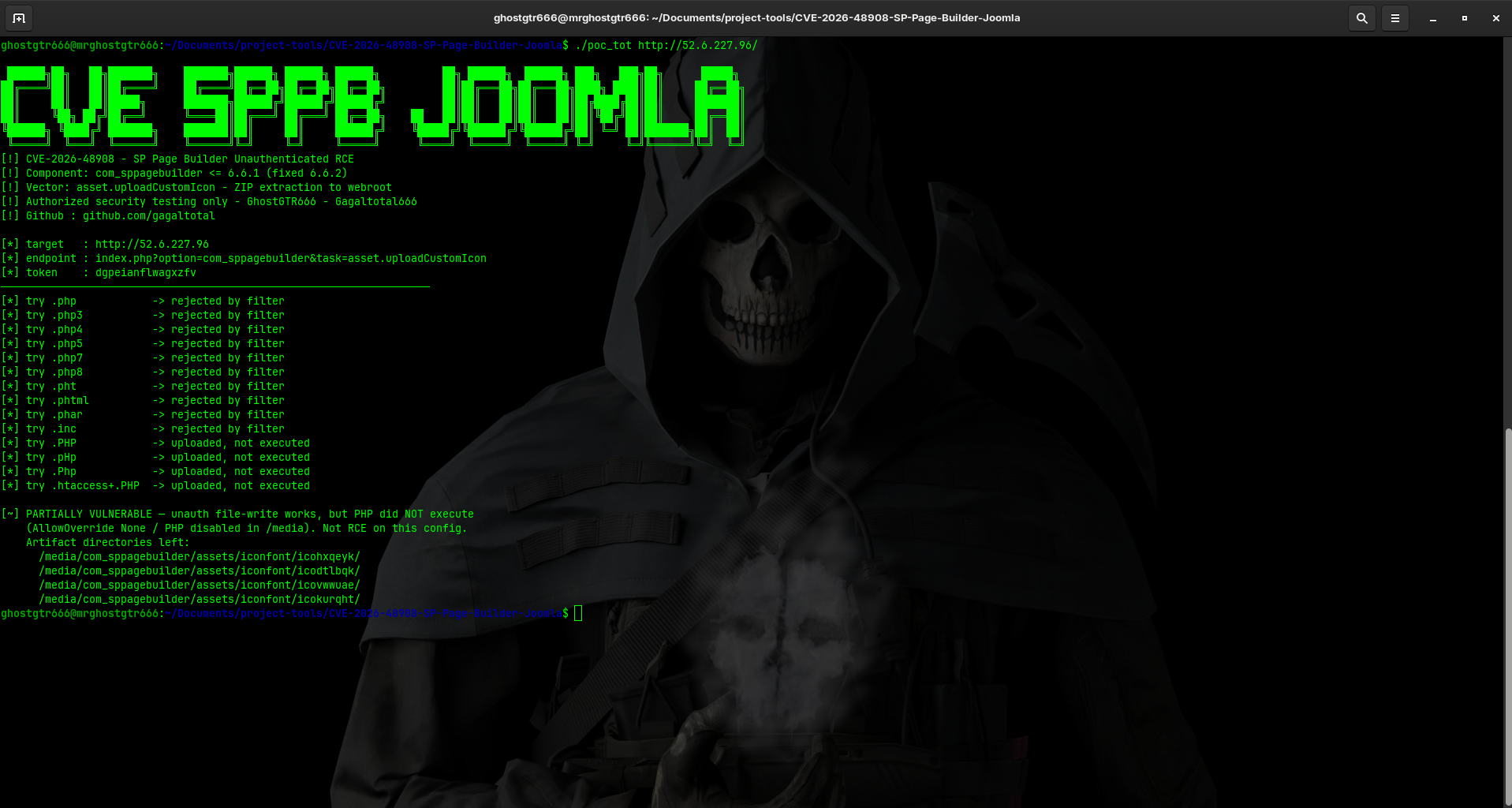
Task: Click the 'try .pht' result line
Action: 143,387
